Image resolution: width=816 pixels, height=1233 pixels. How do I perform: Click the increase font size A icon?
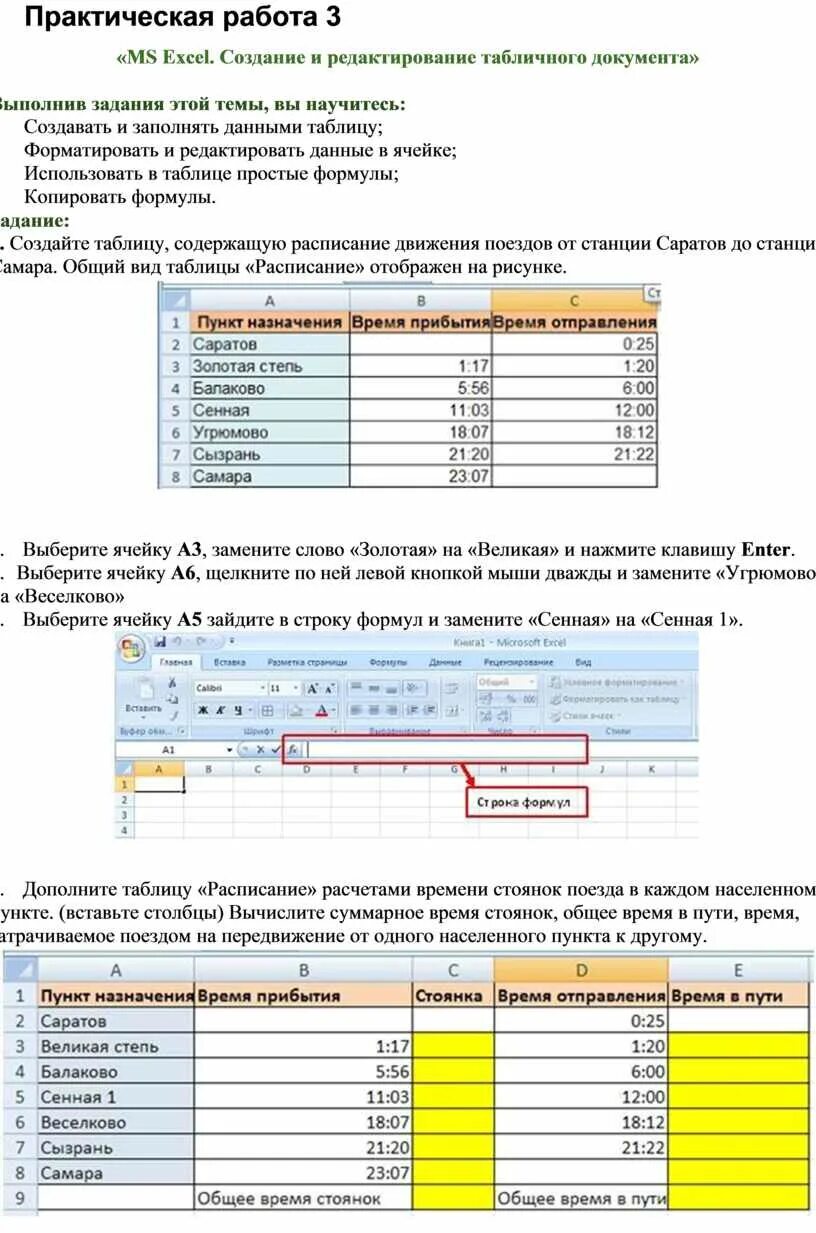[312, 688]
